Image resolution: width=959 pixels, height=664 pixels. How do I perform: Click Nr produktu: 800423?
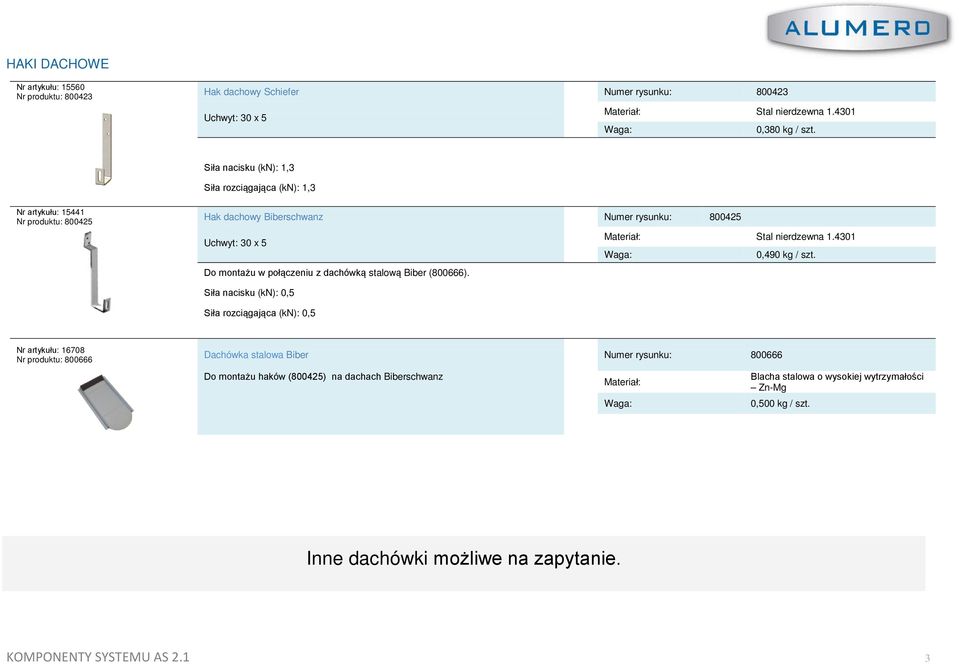[54, 97]
